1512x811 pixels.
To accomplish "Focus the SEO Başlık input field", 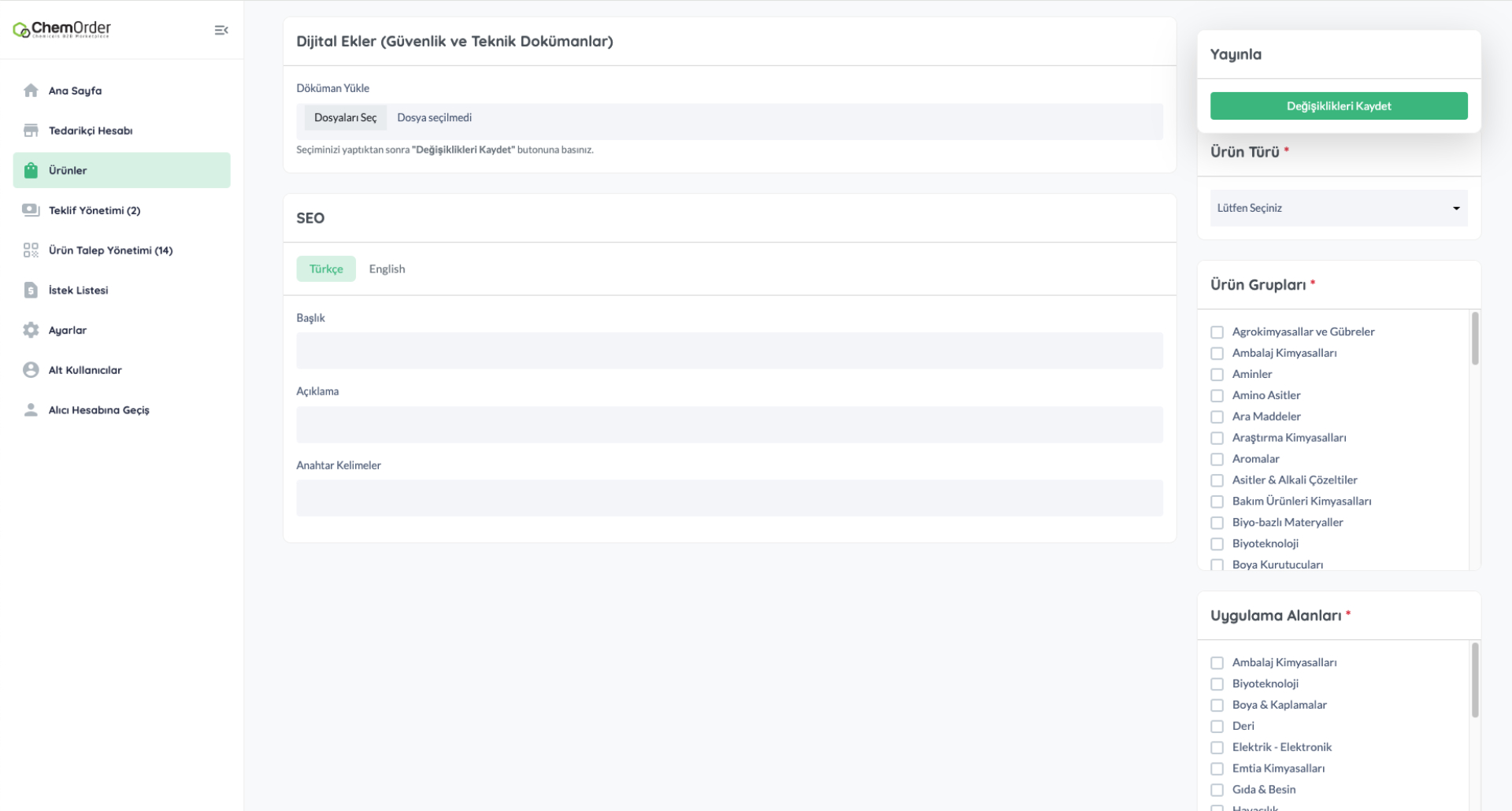I will pyautogui.click(x=729, y=351).
